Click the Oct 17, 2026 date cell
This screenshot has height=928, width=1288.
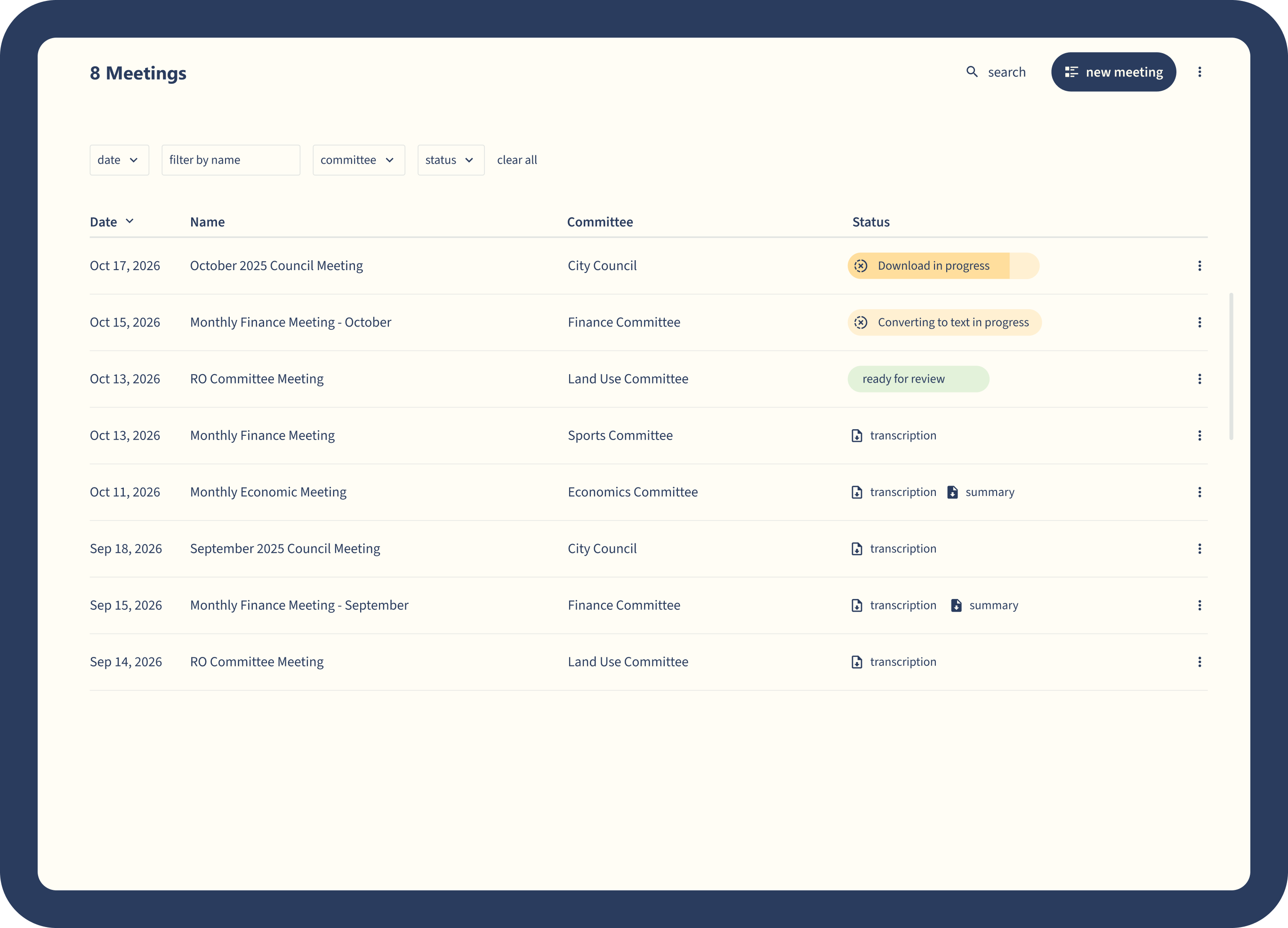(125, 265)
